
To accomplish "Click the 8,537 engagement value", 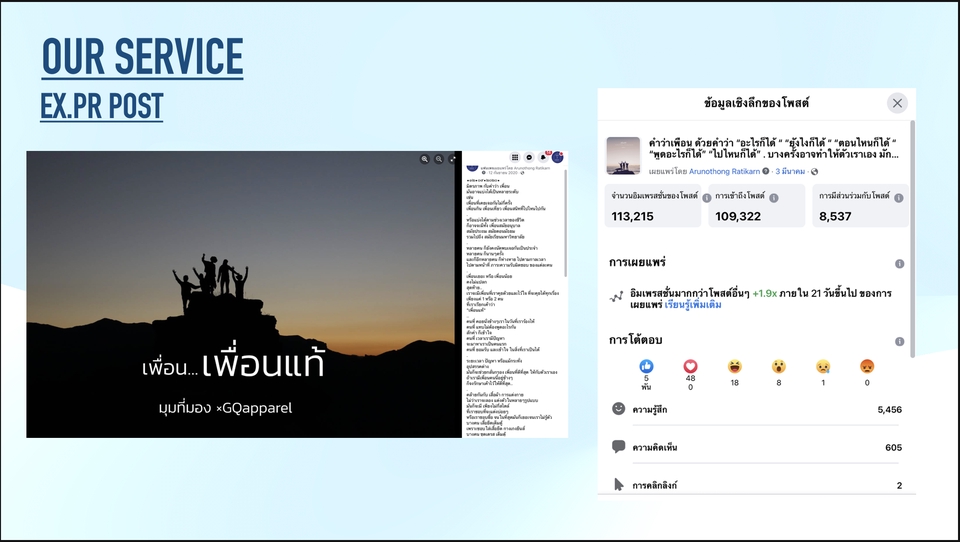I will coord(835,216).
